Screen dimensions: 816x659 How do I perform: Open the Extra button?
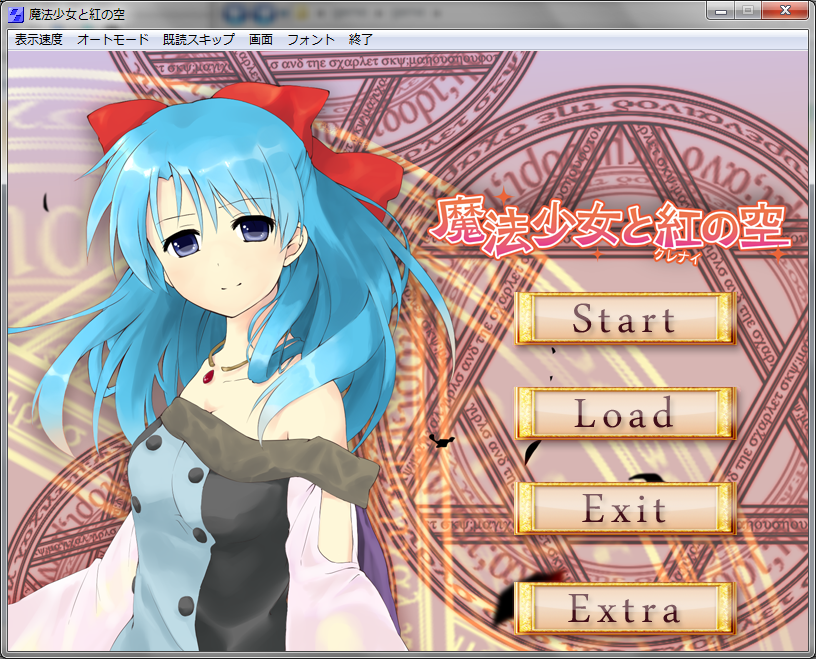(x=625, y=609)
